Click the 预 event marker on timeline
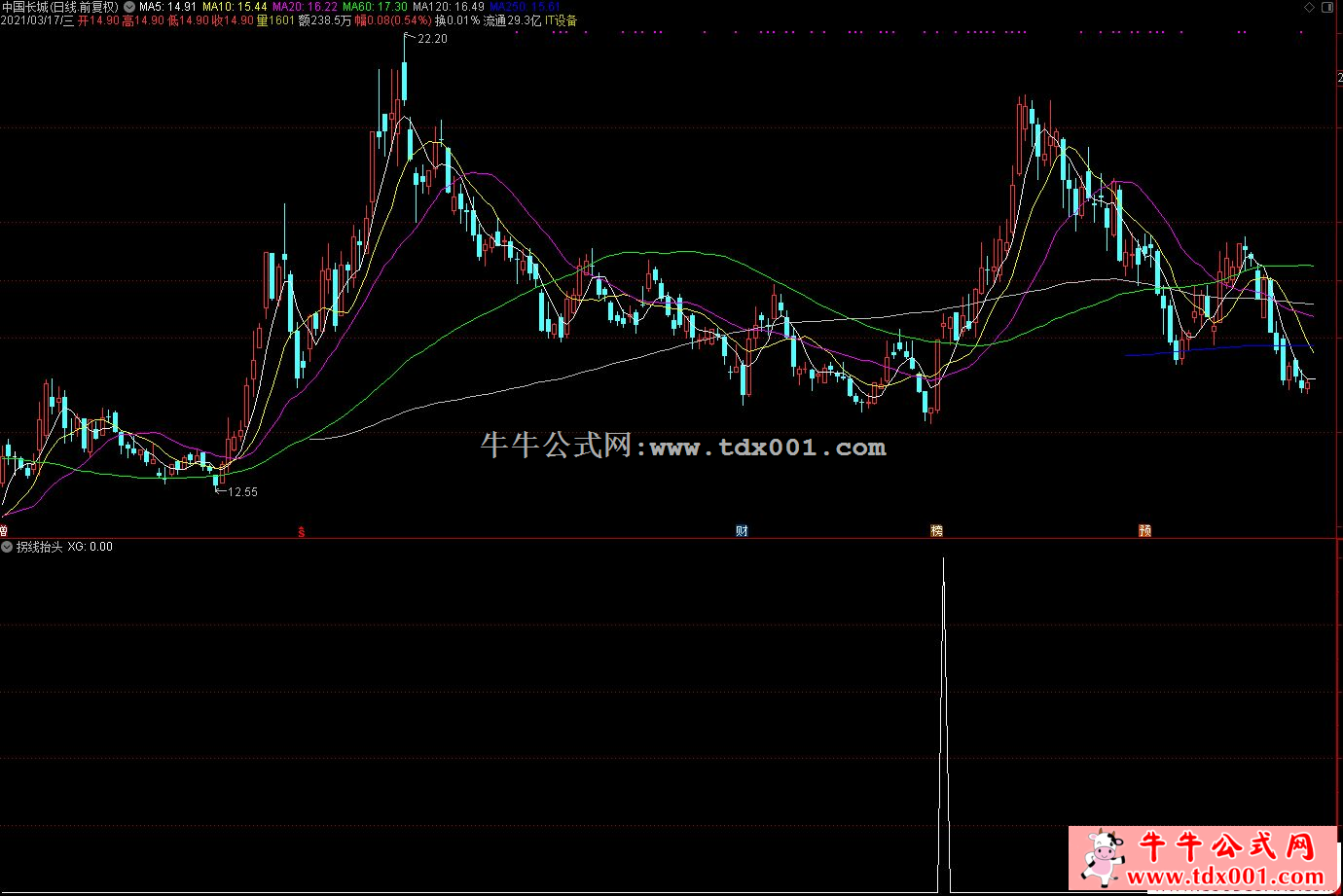This screenshot has height=896, width=1343. (1145, 531)
